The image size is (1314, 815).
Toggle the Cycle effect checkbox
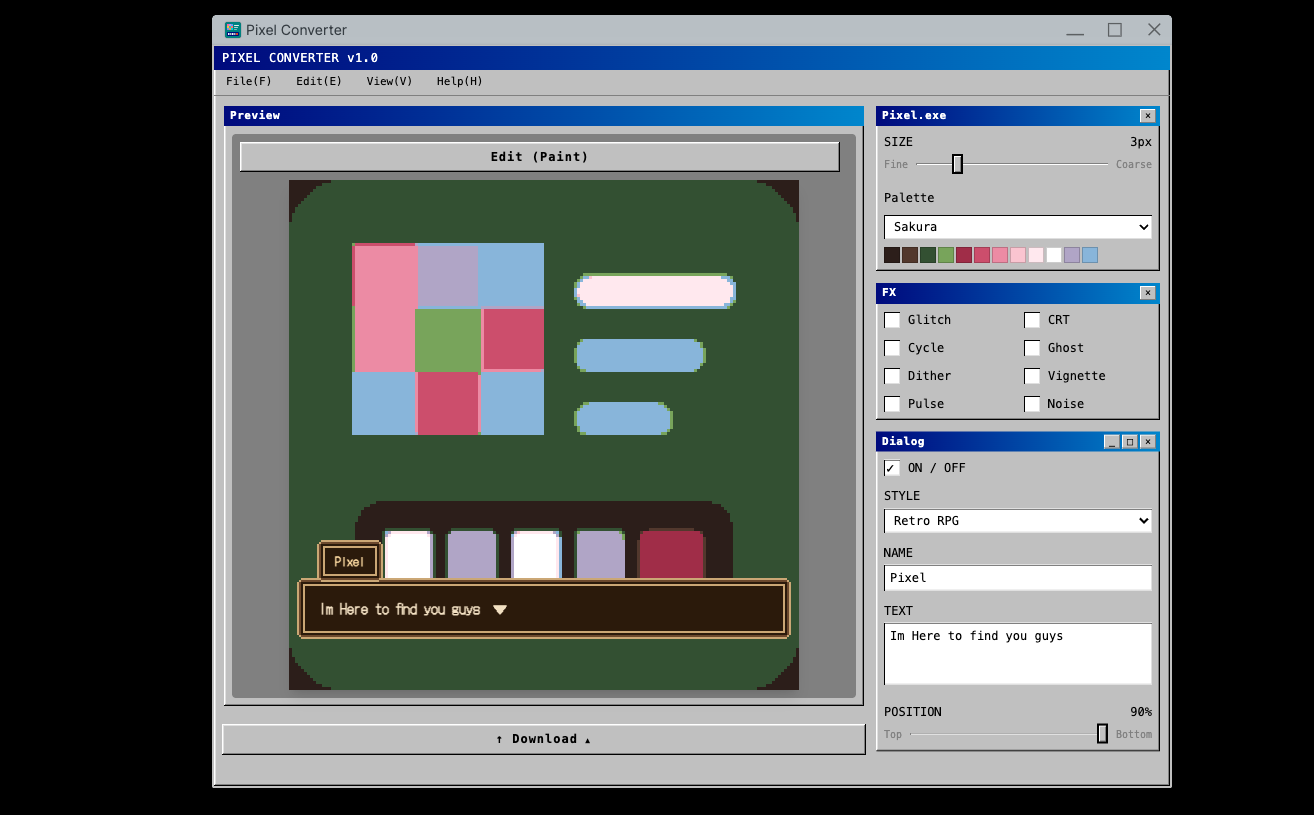[892, 348]
